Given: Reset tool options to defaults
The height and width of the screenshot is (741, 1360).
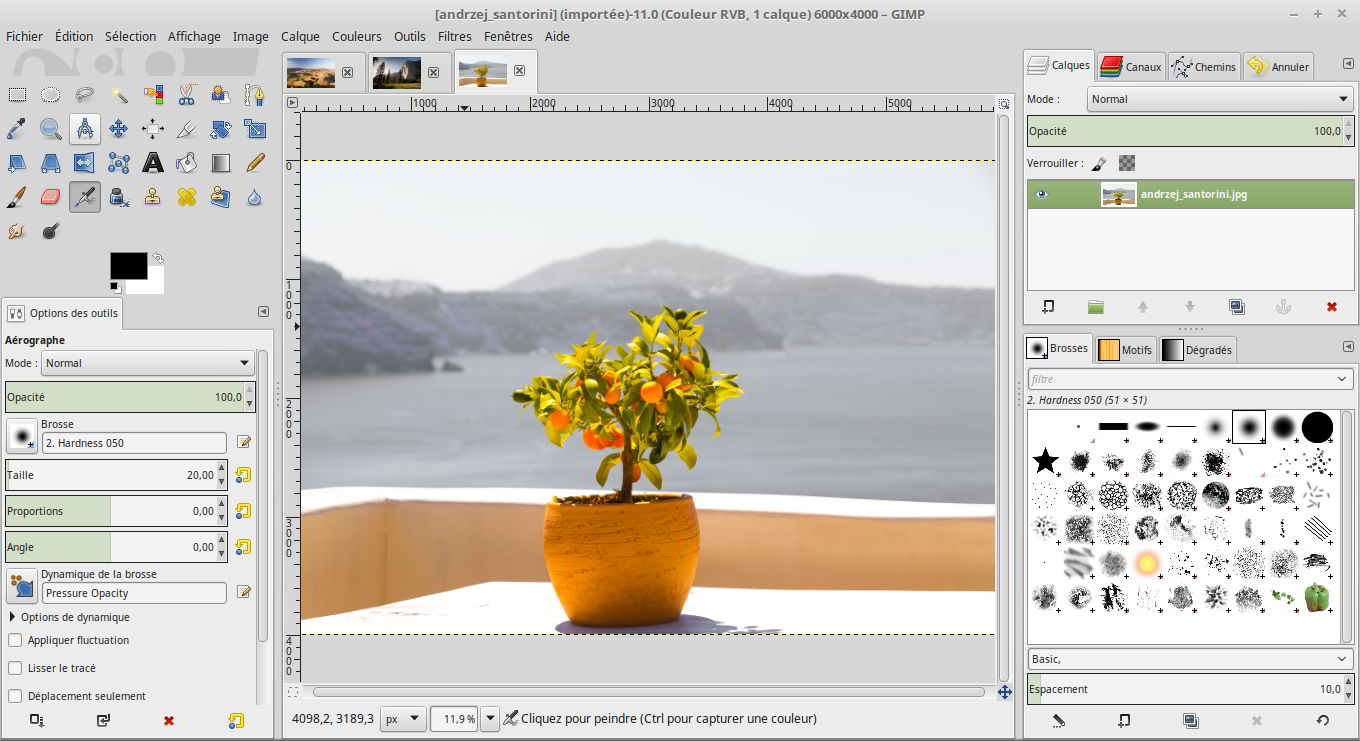Looking at the screenshot, I should (235, 720).
